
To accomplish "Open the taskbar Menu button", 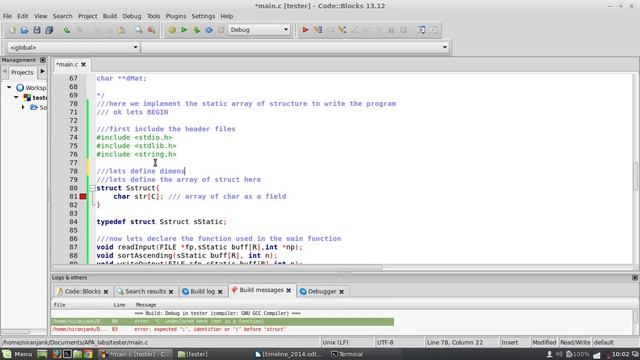I will click(17, 354).
